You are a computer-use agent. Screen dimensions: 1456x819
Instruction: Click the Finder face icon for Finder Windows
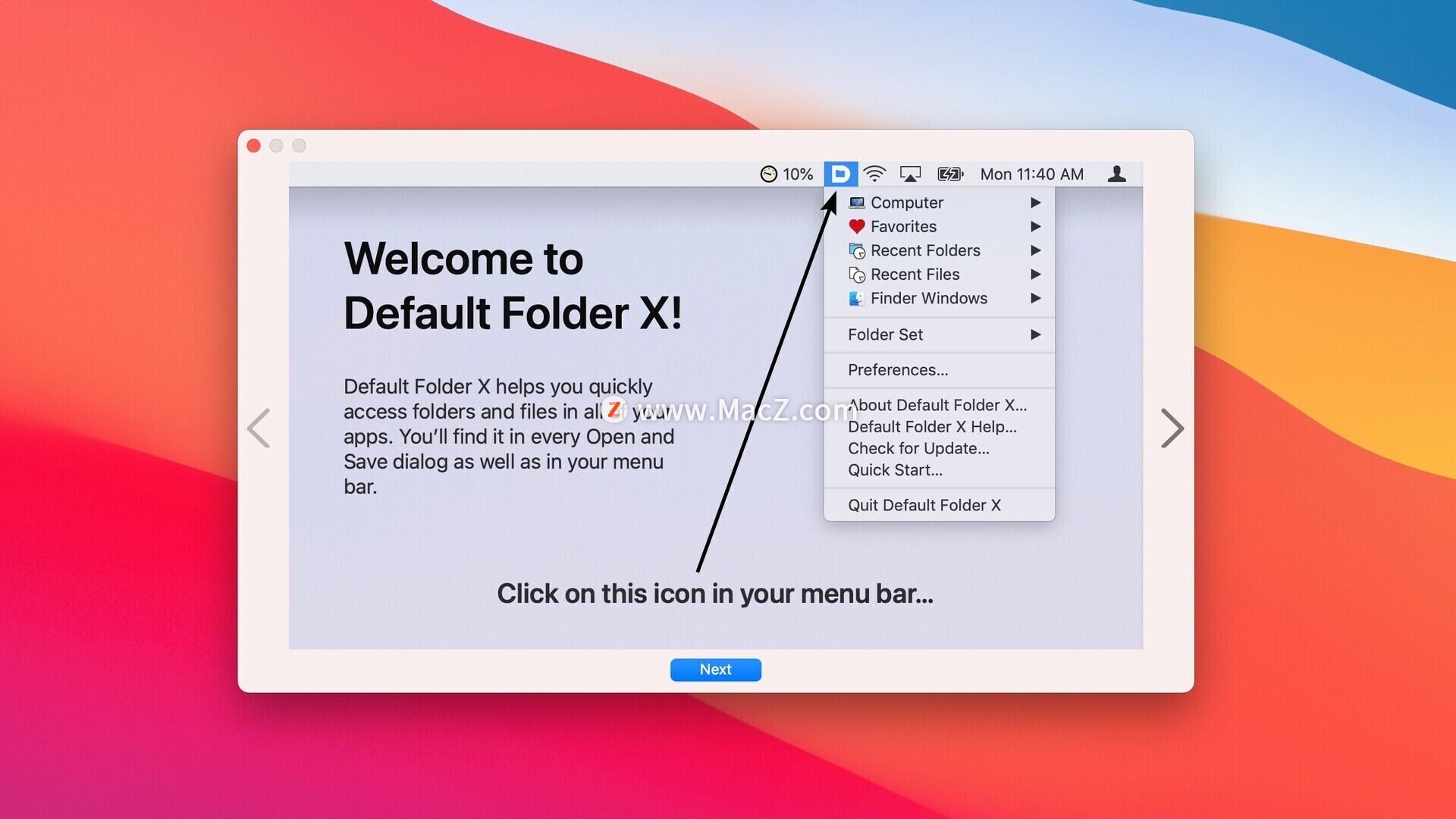pyautogui.click(x=856, y=299)
